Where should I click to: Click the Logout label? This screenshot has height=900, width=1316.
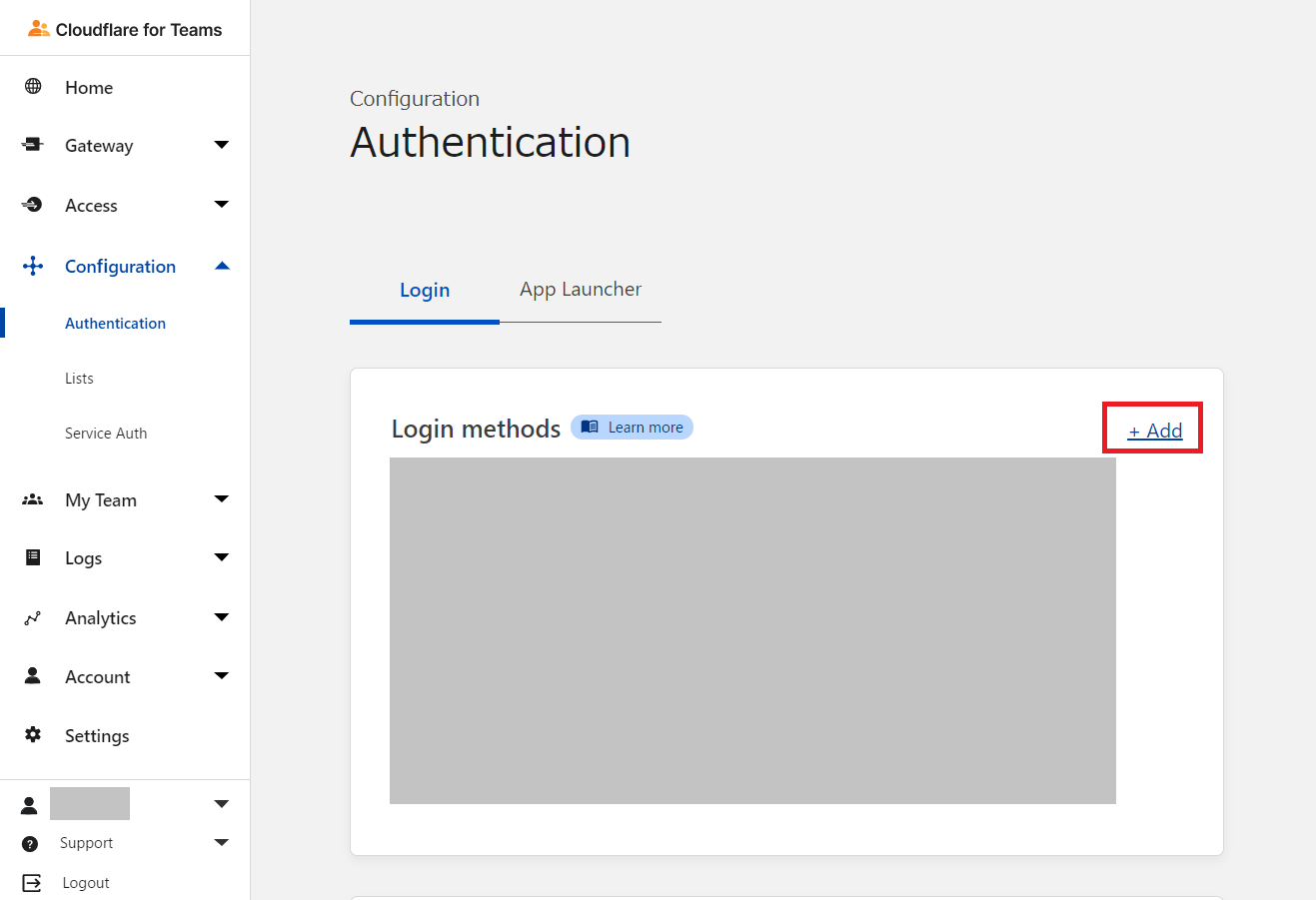(86, 883)
